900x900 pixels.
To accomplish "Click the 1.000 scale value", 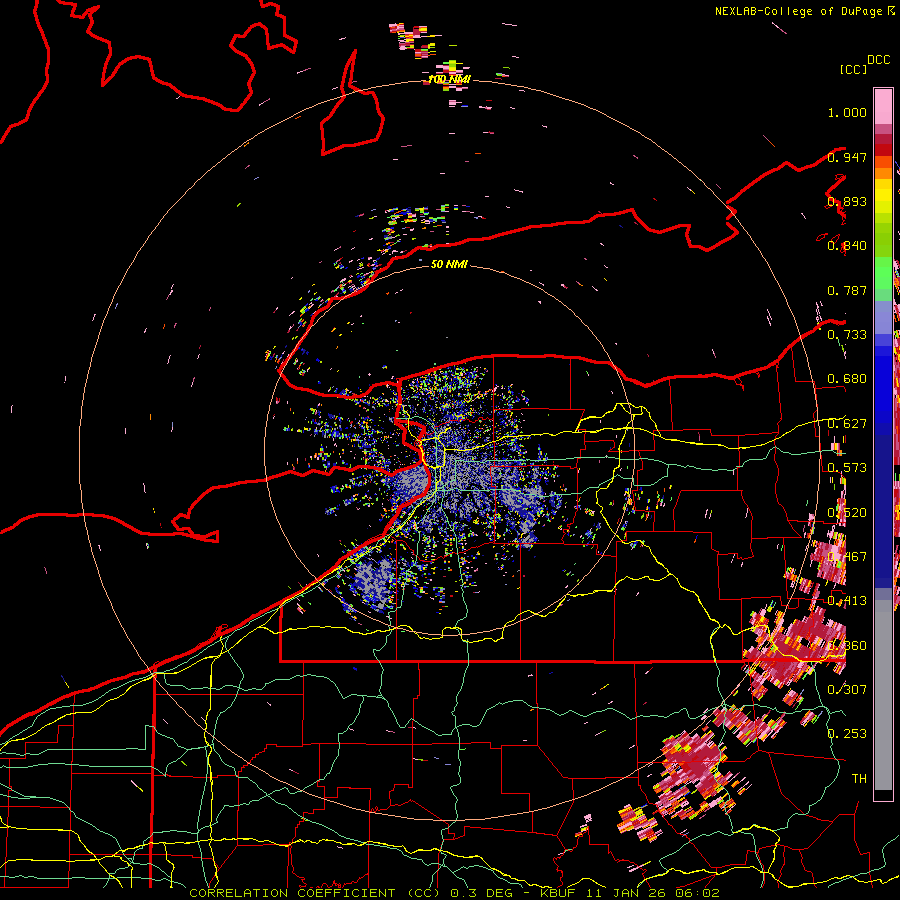I will pyautogui.click(x=847, y=112).
